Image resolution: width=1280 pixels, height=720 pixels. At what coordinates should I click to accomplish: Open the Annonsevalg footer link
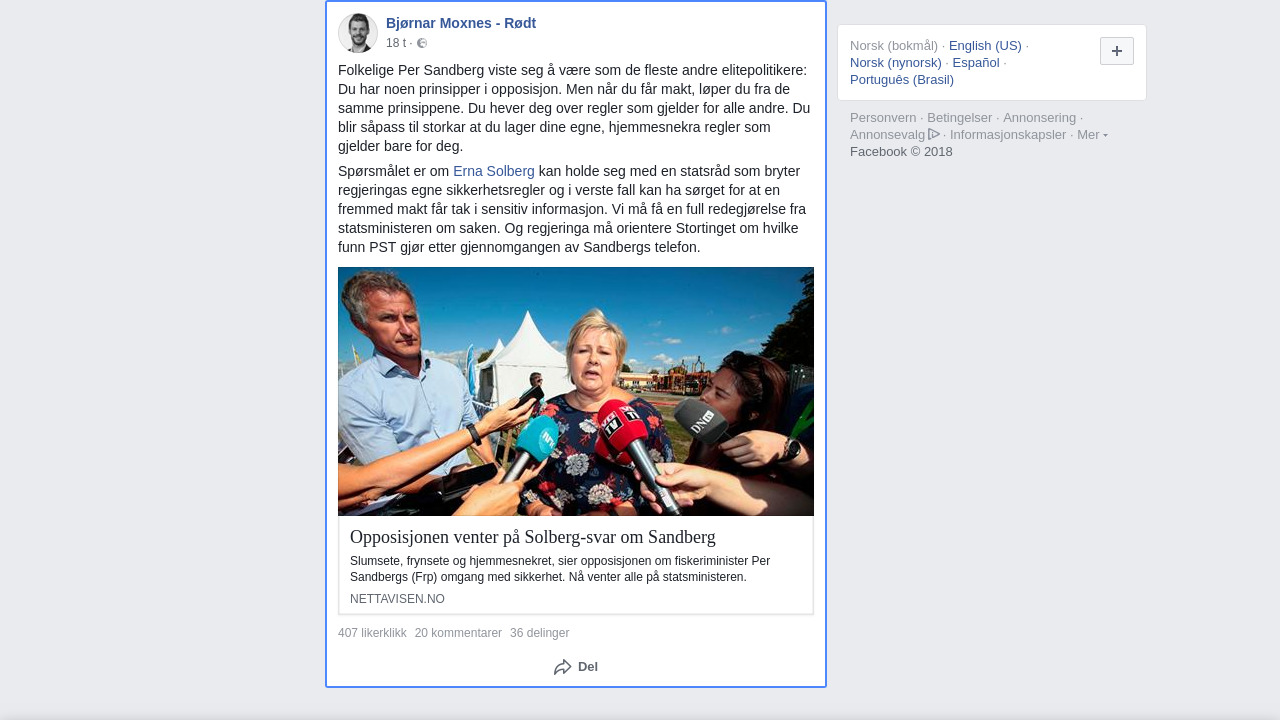coord(887,134)
